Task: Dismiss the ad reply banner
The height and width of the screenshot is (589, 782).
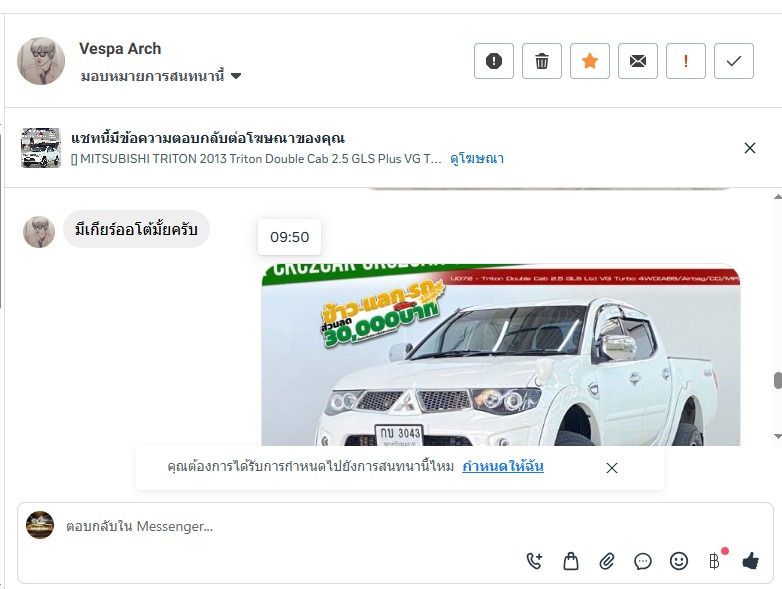Action: tap(750, 148)
